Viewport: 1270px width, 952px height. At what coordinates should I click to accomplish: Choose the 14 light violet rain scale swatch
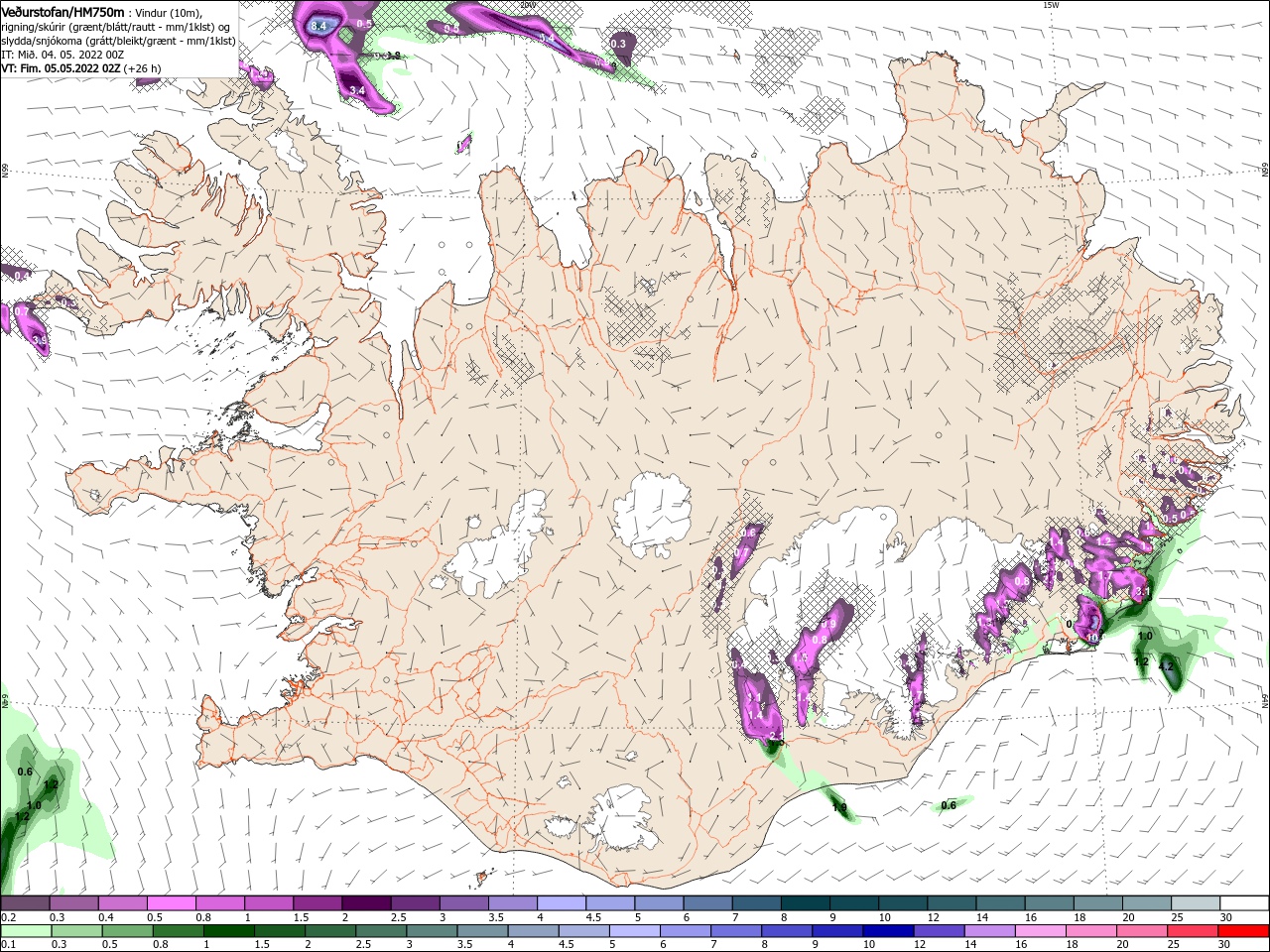pos(990,931)
